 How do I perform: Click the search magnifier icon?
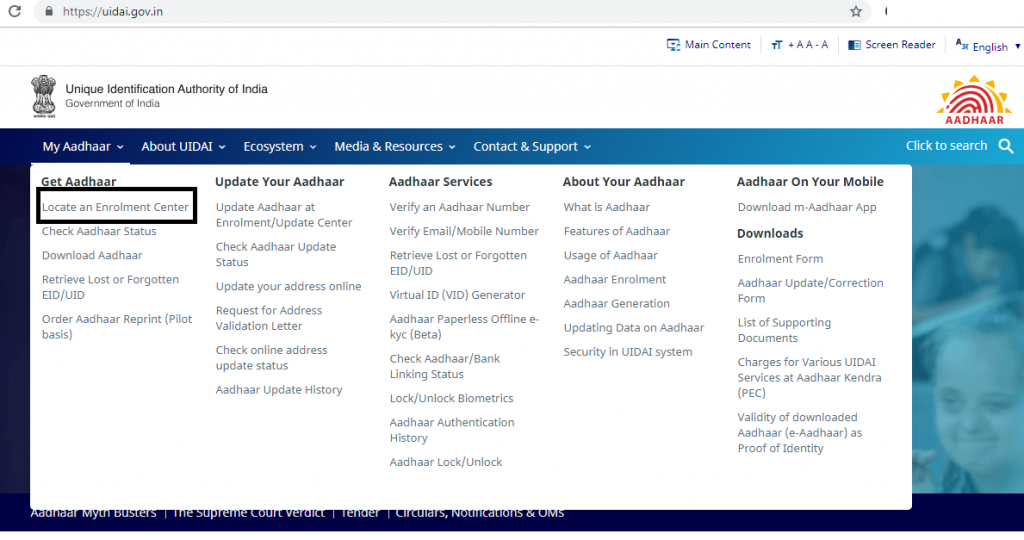pyautogui.click(x=1006, y=146)
